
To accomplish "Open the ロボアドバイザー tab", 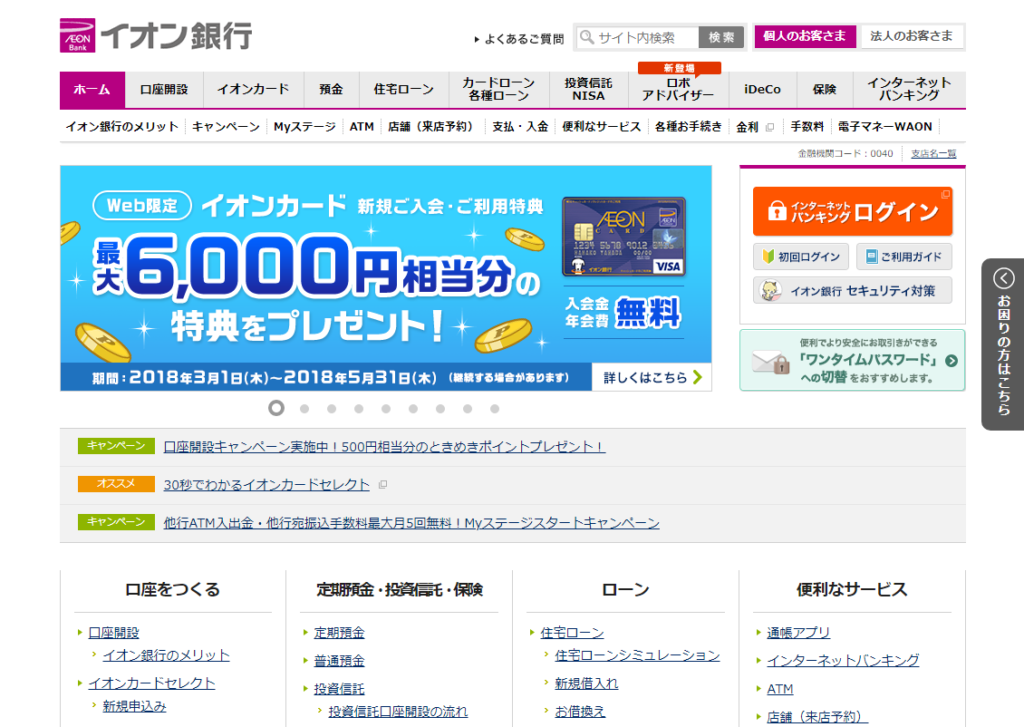I will [x=679, y=89].
